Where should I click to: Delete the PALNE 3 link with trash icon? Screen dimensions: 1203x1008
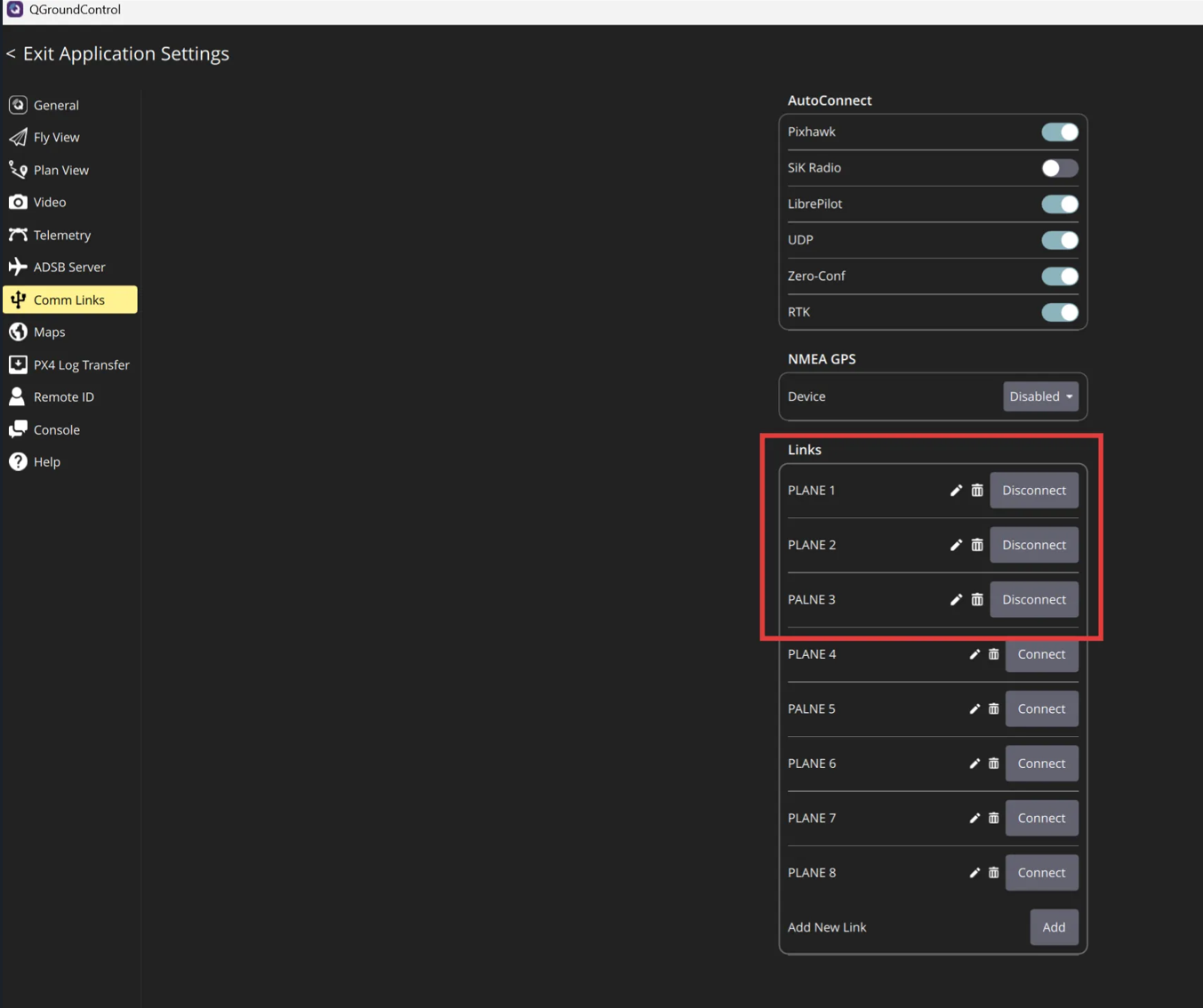pyautogui.click(x=977, y=600)
